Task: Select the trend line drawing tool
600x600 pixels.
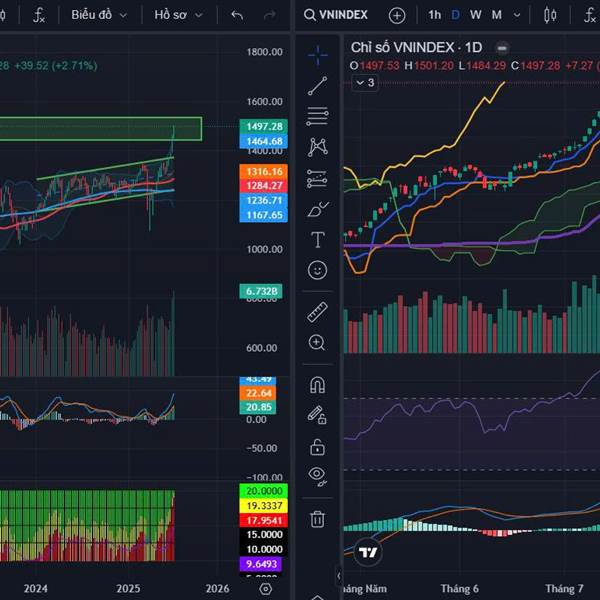Action: (318, 86)
